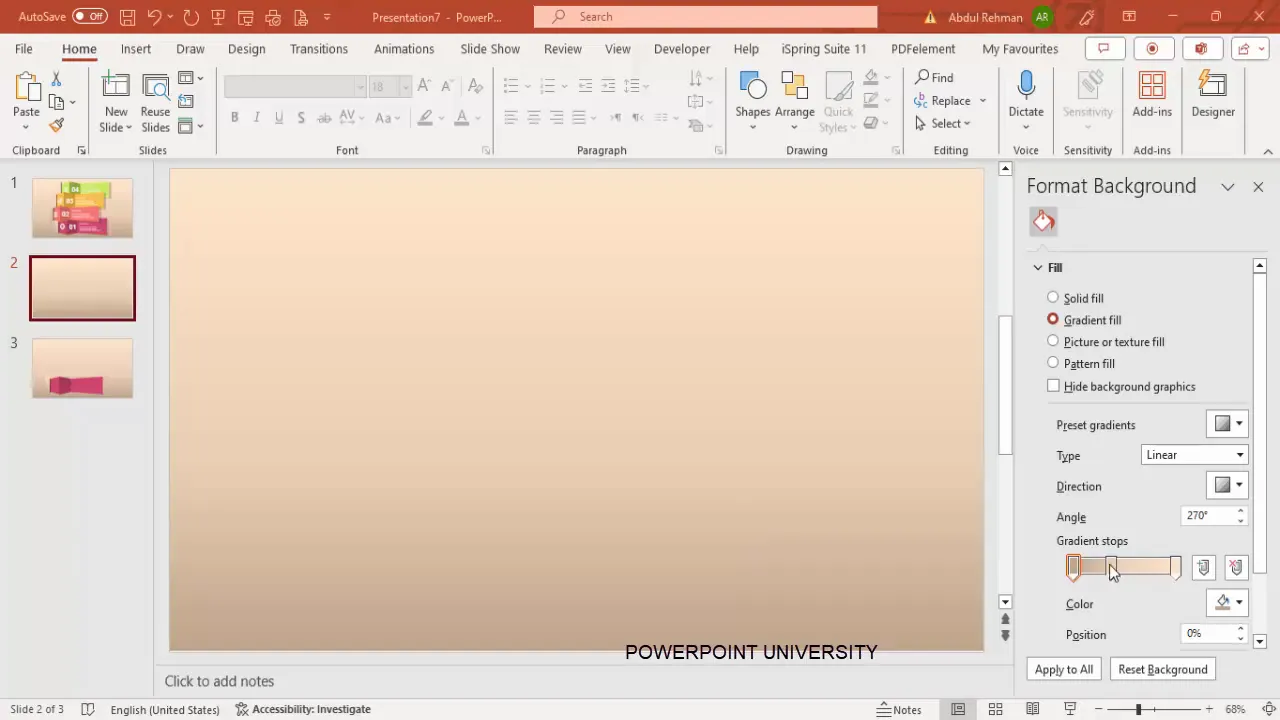Switch to the Transitions tab
Viewport: 1280px width, 720px height.
click(319, 49)
